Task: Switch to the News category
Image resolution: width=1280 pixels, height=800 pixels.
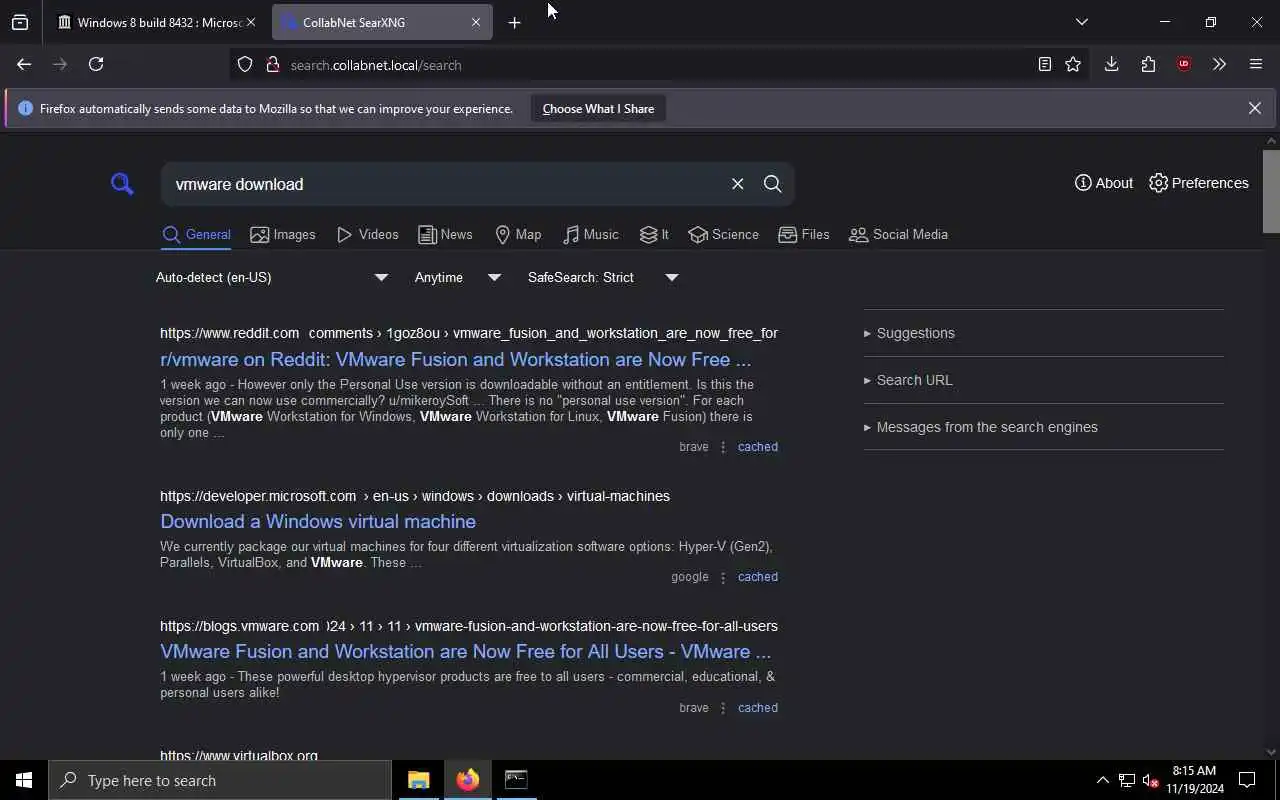Action: click(445, 234)
